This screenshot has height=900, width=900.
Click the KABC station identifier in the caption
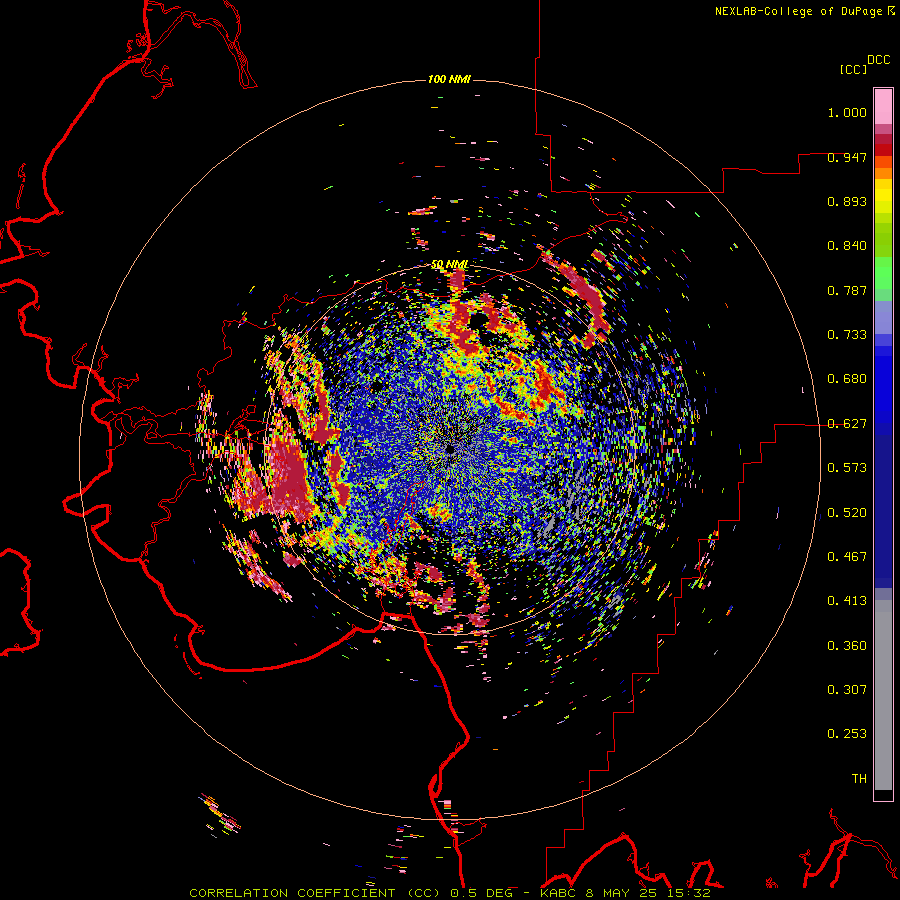(x=557, y=893)
